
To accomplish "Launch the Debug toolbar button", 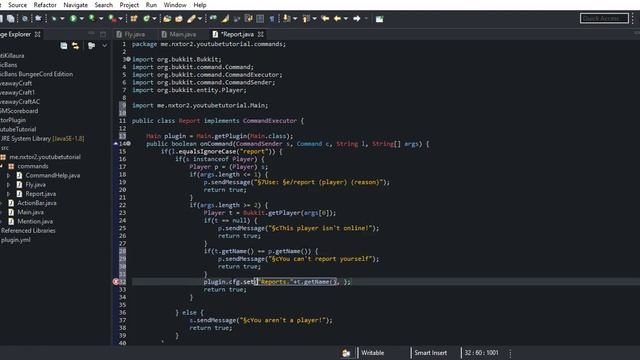I will [x=54, y=19].
